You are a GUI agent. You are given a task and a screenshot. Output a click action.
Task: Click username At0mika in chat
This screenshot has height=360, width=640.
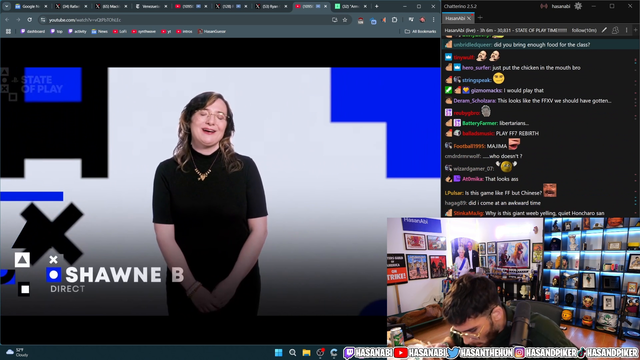[473, 179]
